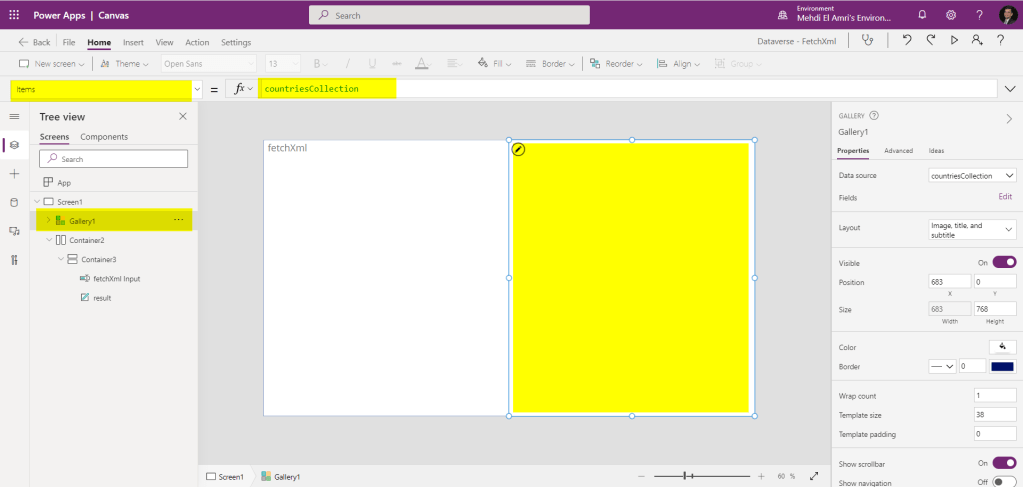Image resolution: width=1023 pixels, height=487 pixels.
Task: Open the Layout dropdown
Action: click(972, 230)
